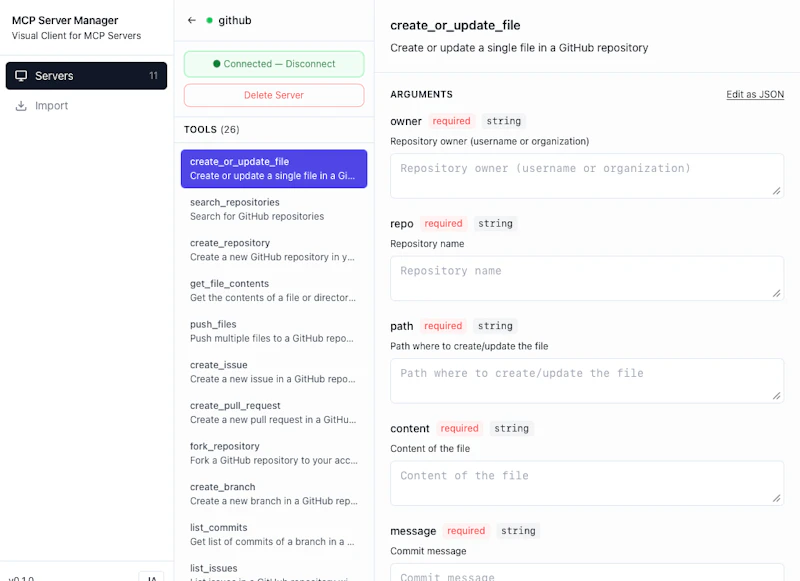Click the Servers count badge 11
The image size is (800, 581).
tap(153, 75)
